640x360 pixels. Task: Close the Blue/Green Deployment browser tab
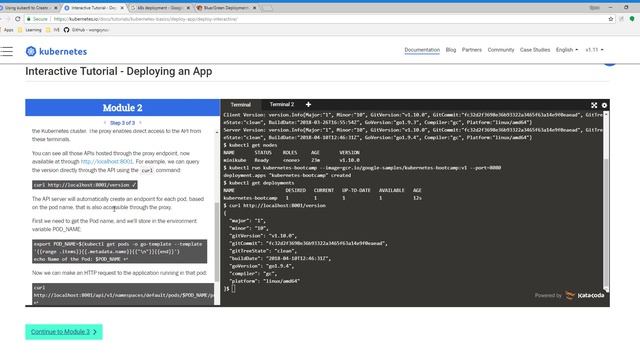pos(254,8)
